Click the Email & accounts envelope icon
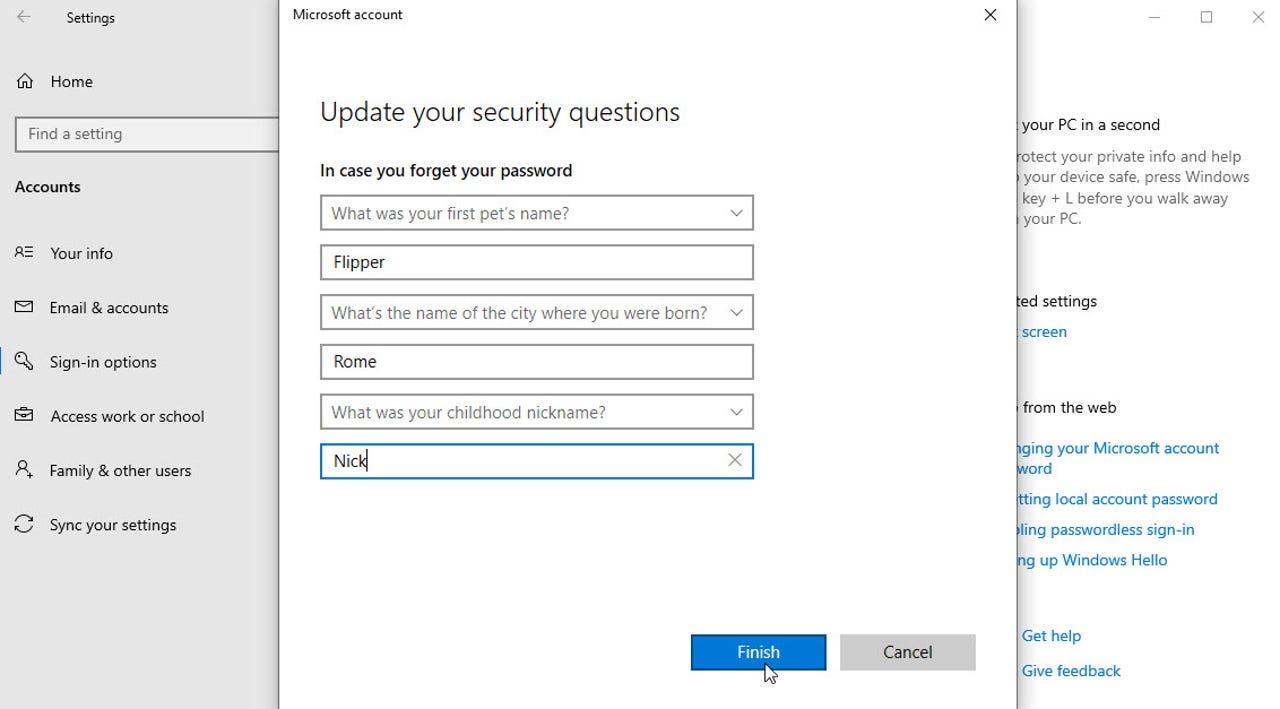 coord(25,307)
